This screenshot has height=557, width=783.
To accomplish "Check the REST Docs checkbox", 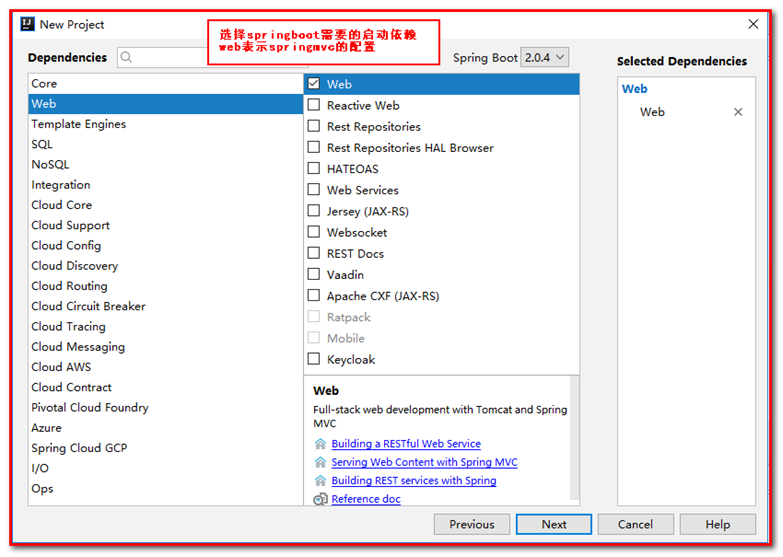I will pos(314,253).
